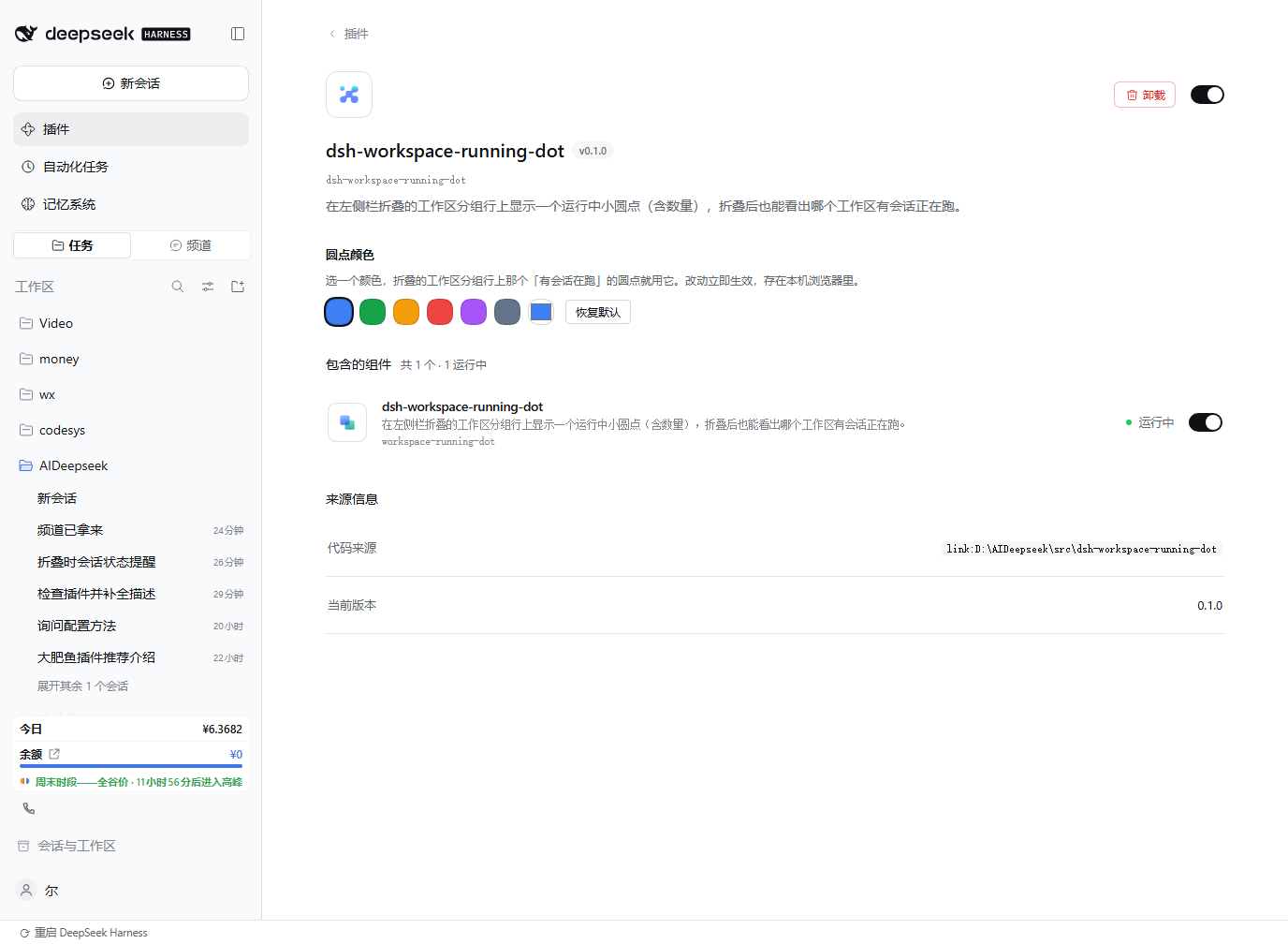The image size is (1288, 944).
Task: Go back to plugins list
Action: 348,34
